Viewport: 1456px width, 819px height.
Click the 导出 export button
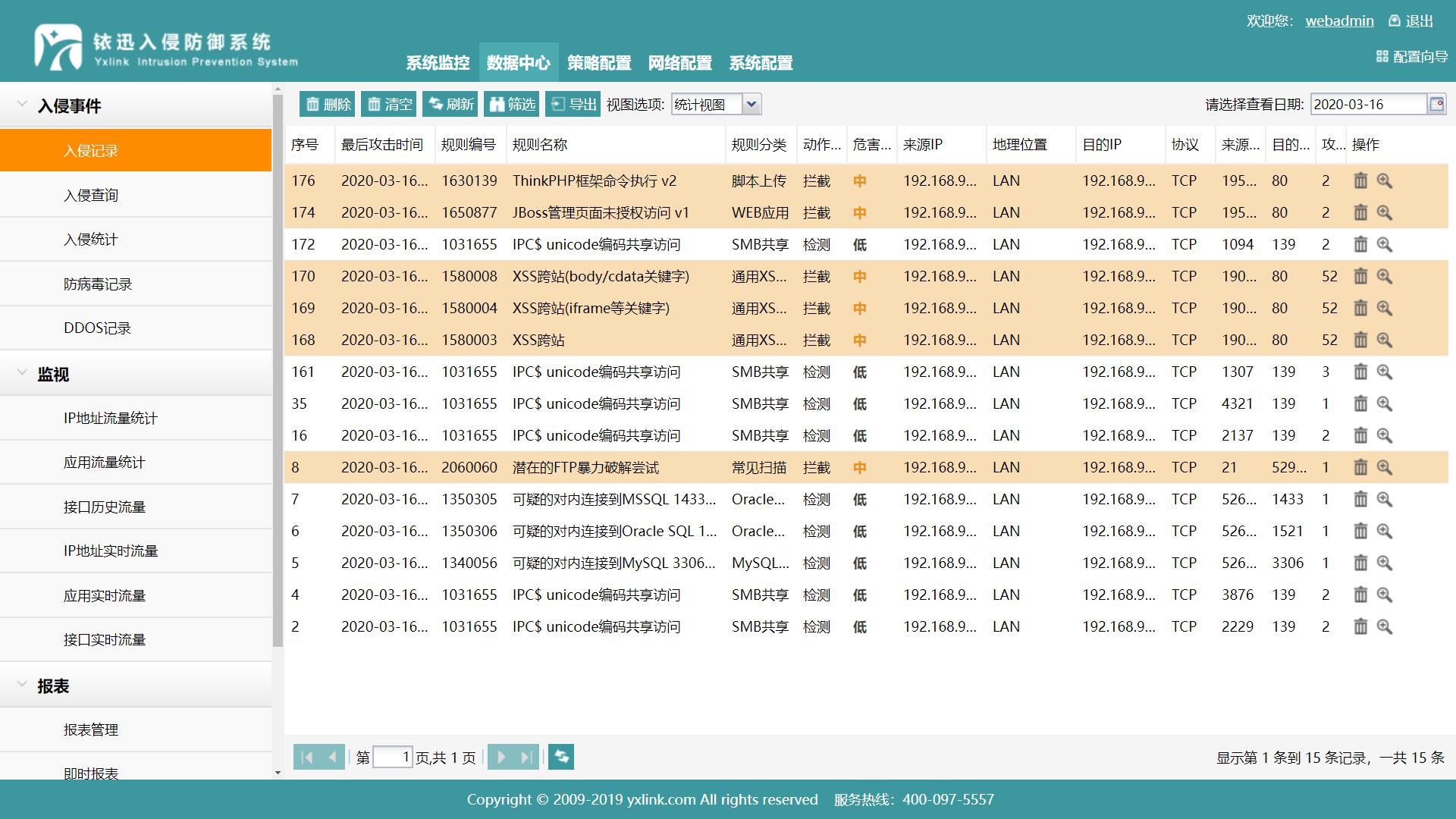click(x=573, y=104)
